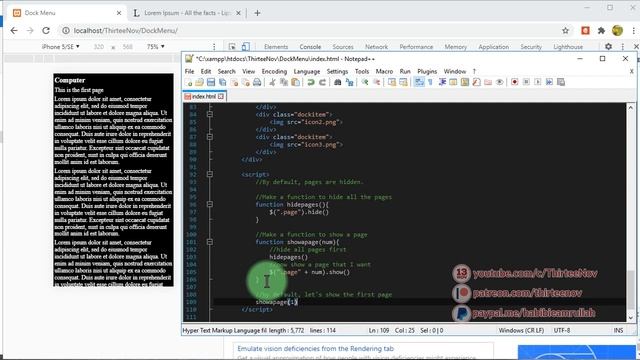This screenshot has width=640, height=360.
Task: Click the Open file folder icon in Notepad++
Action: pos(199,82)
